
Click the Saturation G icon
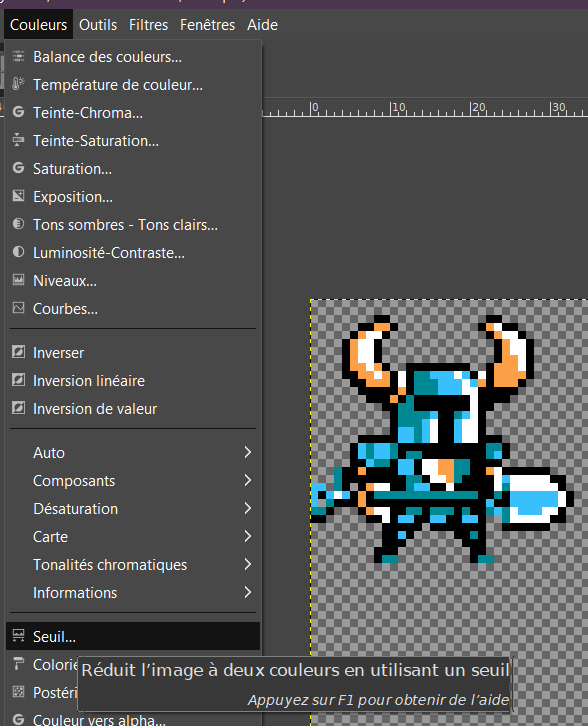pos(19,168)
